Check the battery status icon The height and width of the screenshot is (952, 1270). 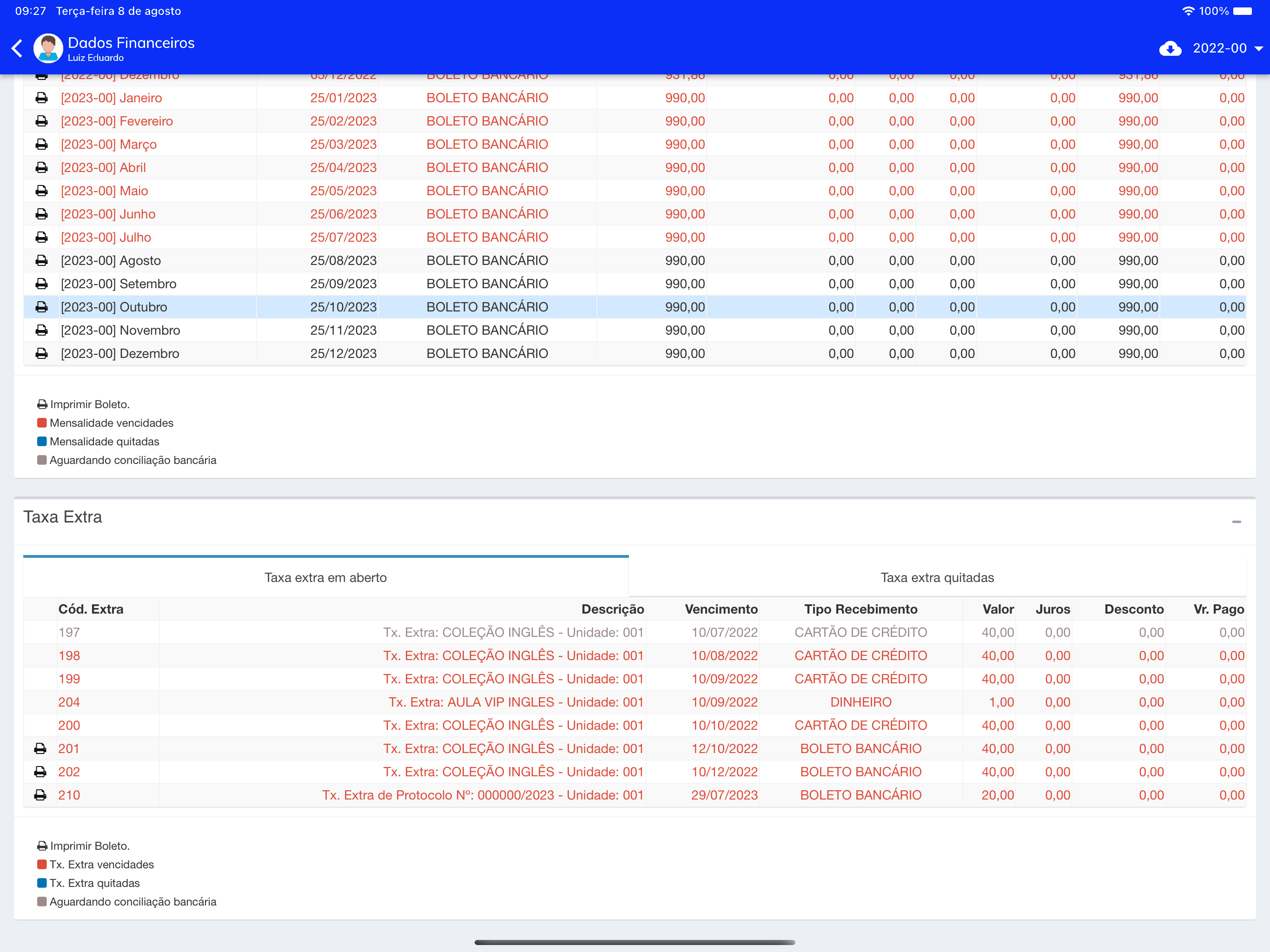(1242, 11)
